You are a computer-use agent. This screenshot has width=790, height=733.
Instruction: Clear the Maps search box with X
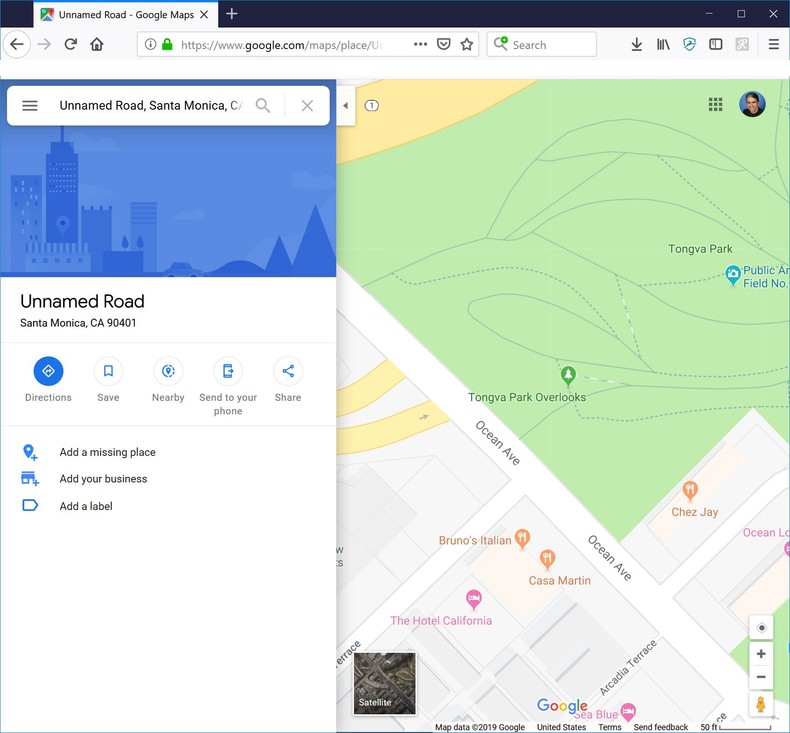[307, 105]
